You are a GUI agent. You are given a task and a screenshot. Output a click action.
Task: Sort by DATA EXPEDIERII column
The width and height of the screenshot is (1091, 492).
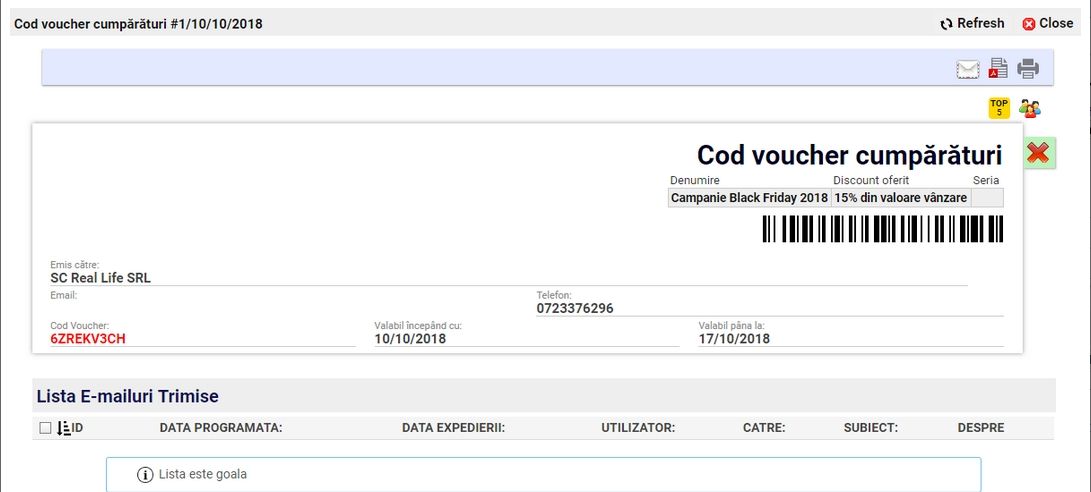[x=453, y=428]
